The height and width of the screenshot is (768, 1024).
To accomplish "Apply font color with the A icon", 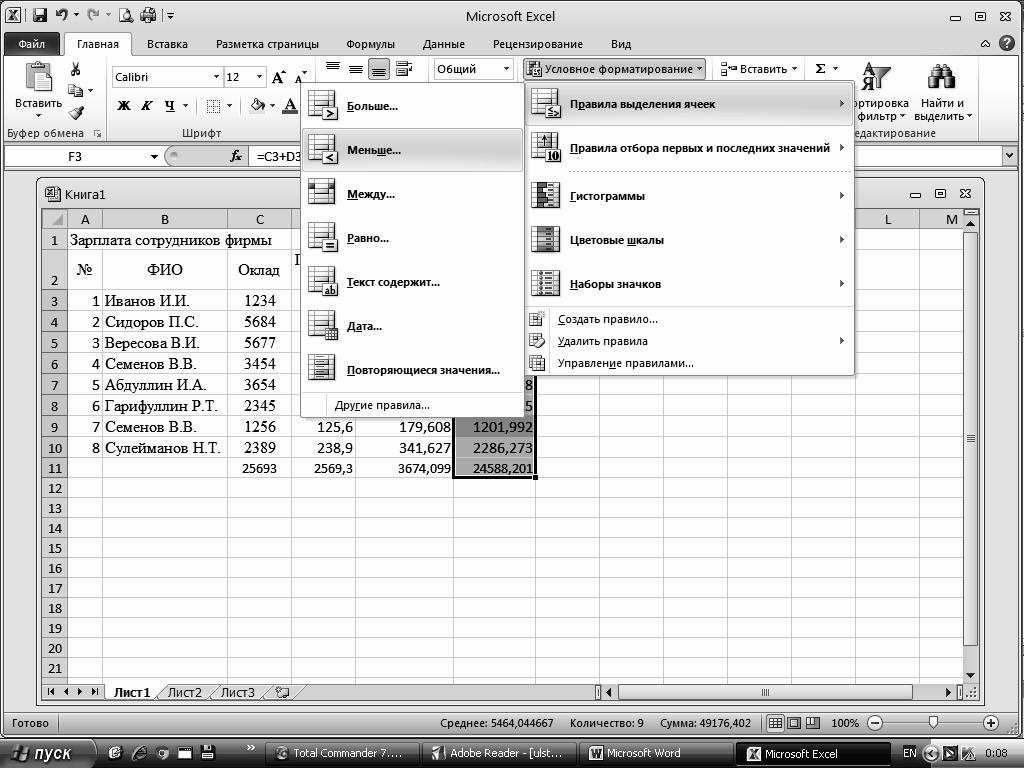I will tap(290, 105).
